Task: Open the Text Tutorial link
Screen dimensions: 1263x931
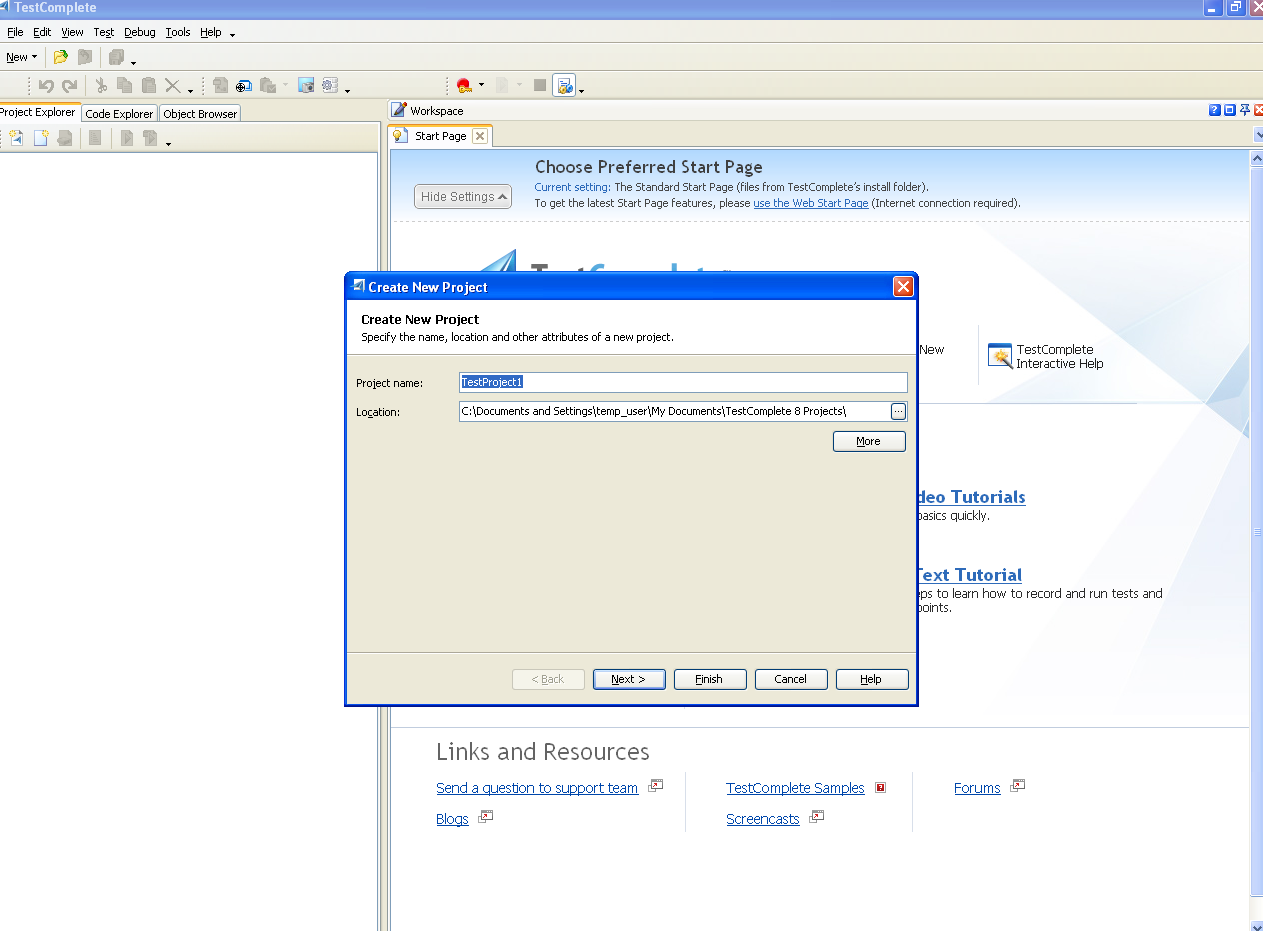Action: pos(968,575)
